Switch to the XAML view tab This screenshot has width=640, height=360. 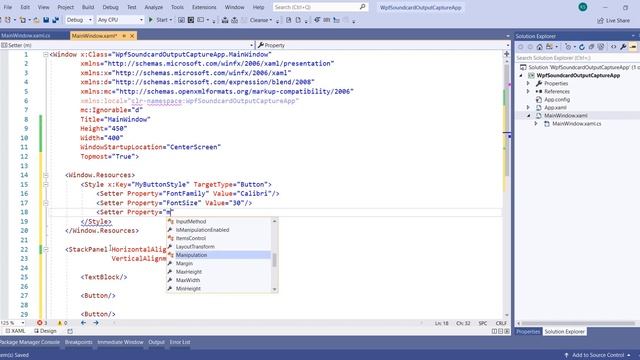15,331
